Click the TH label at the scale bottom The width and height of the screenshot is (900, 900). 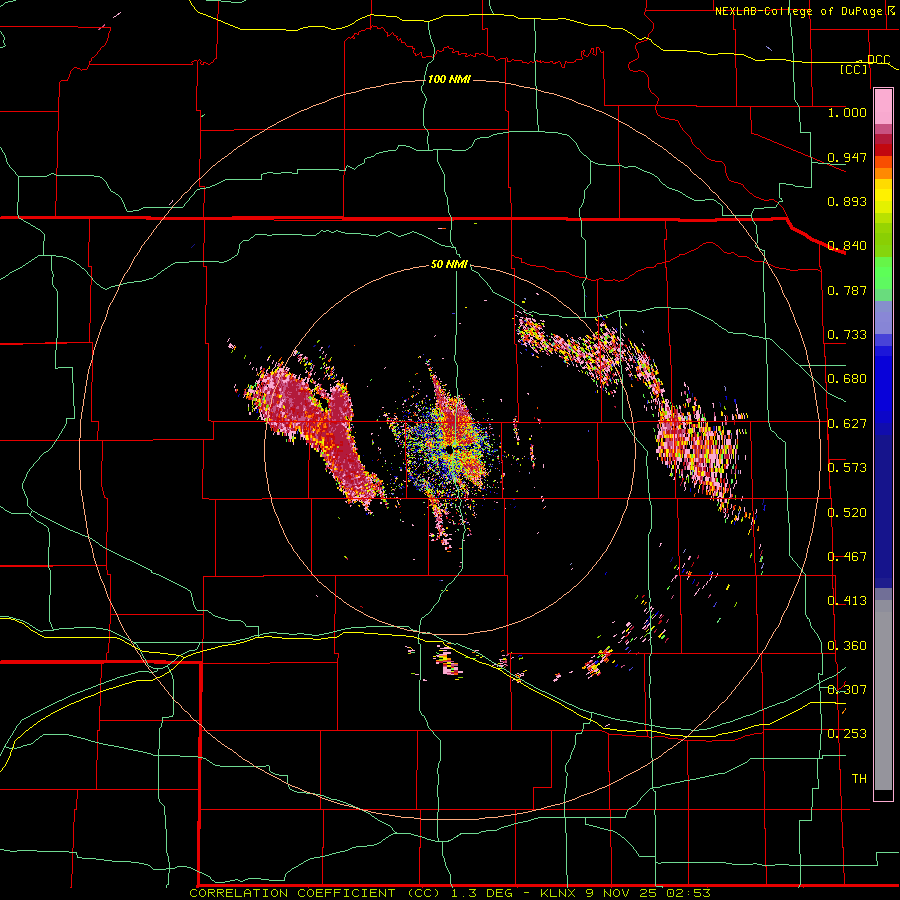pyautogui.click(x=859, y=779)
